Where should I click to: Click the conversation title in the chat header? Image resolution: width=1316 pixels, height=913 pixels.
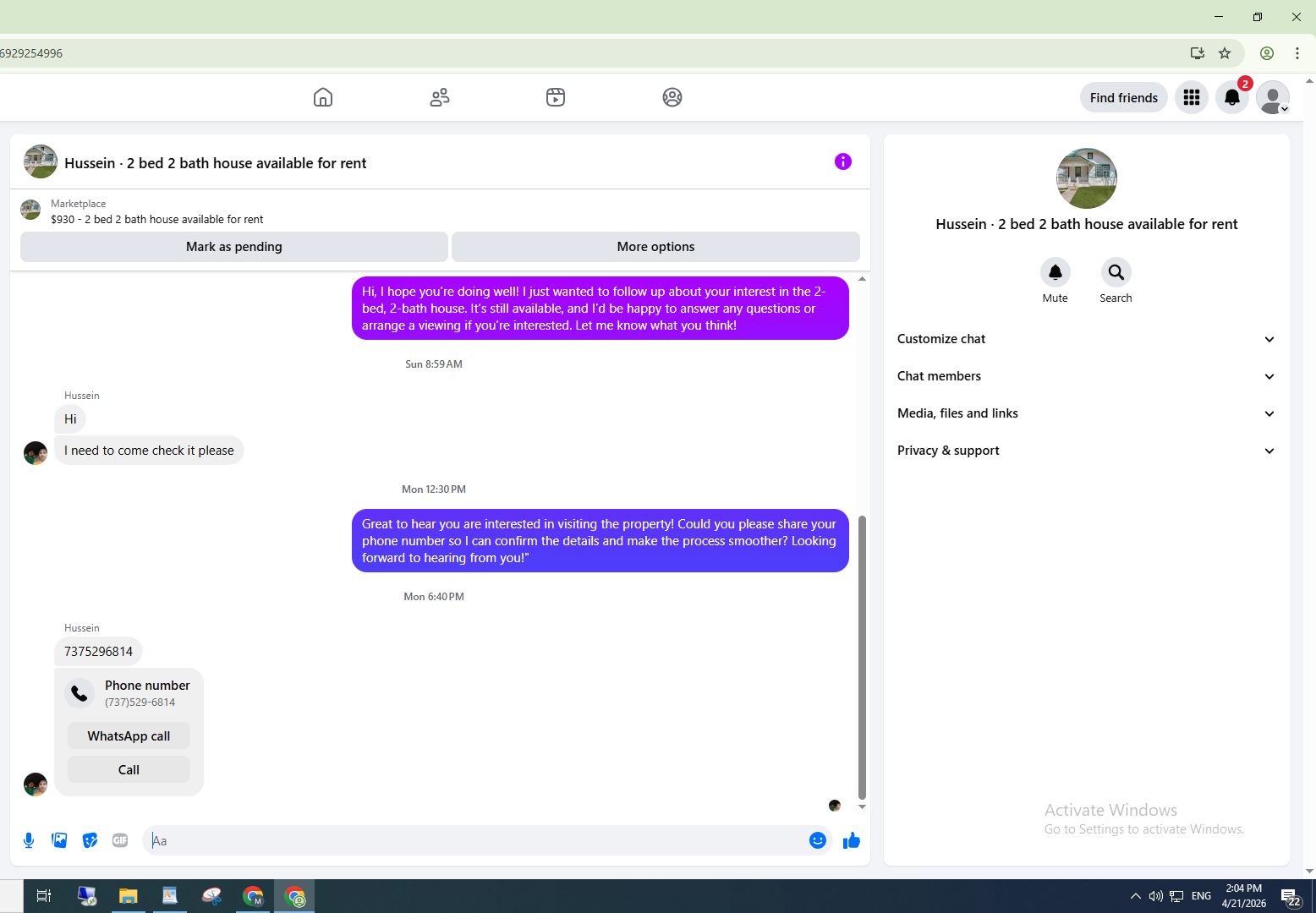[x=216, y=163]
